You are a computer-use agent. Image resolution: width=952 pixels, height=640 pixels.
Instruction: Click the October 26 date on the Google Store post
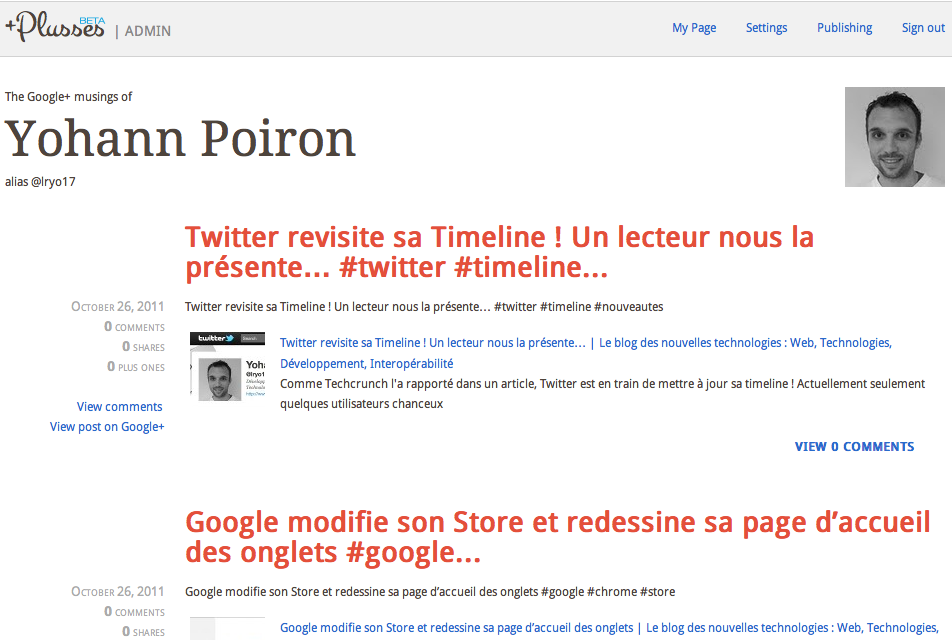pyautogui.click(x=117, y=592)
